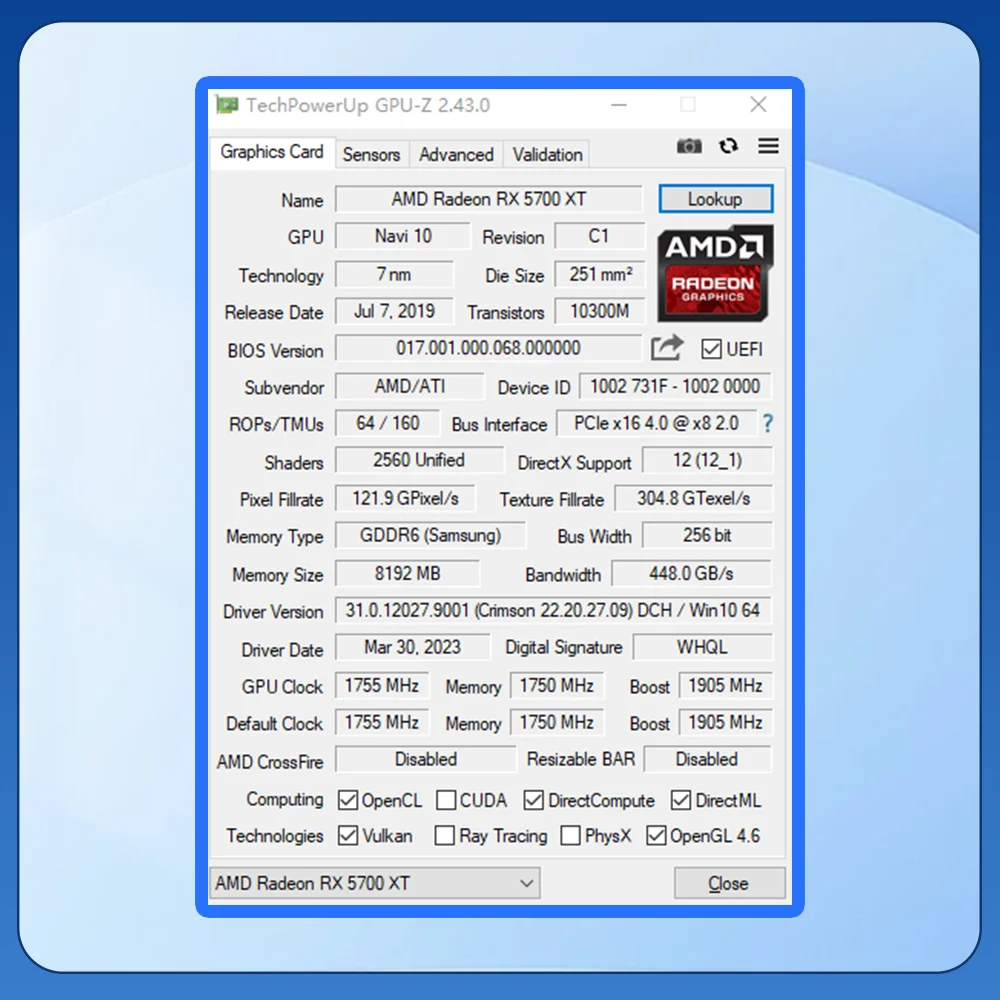Click the DirectX Support field 12 (12_1)
This screenshot has width=1000, height=1000.
coord(707,460)
